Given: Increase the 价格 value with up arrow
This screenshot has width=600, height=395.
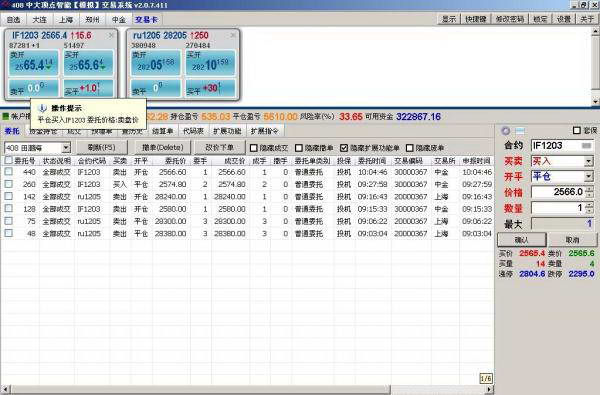Looking at the screenshot, I should (x=589, y=189).
